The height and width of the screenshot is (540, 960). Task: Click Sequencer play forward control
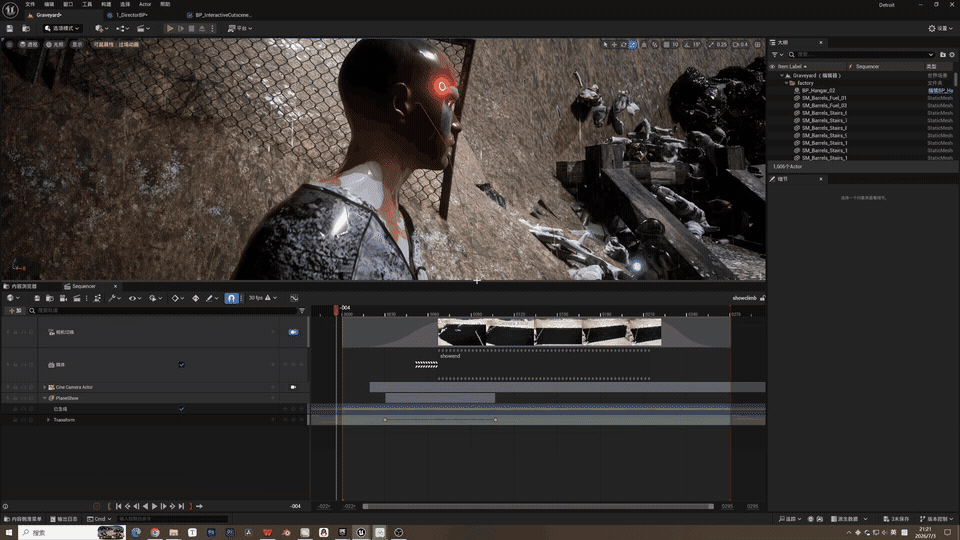coord(154,506)
